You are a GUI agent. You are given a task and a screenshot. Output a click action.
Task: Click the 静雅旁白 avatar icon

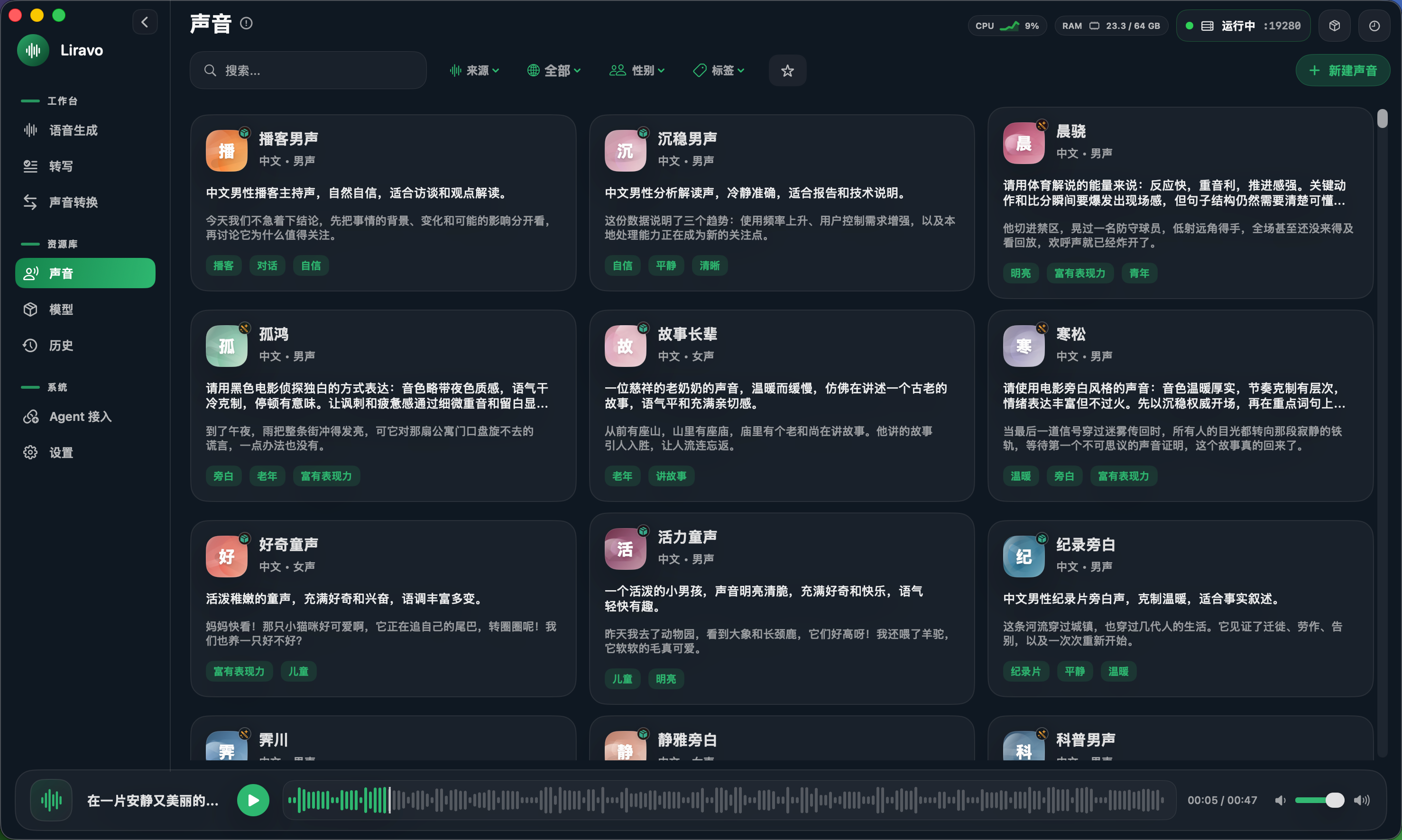[625, 746]
